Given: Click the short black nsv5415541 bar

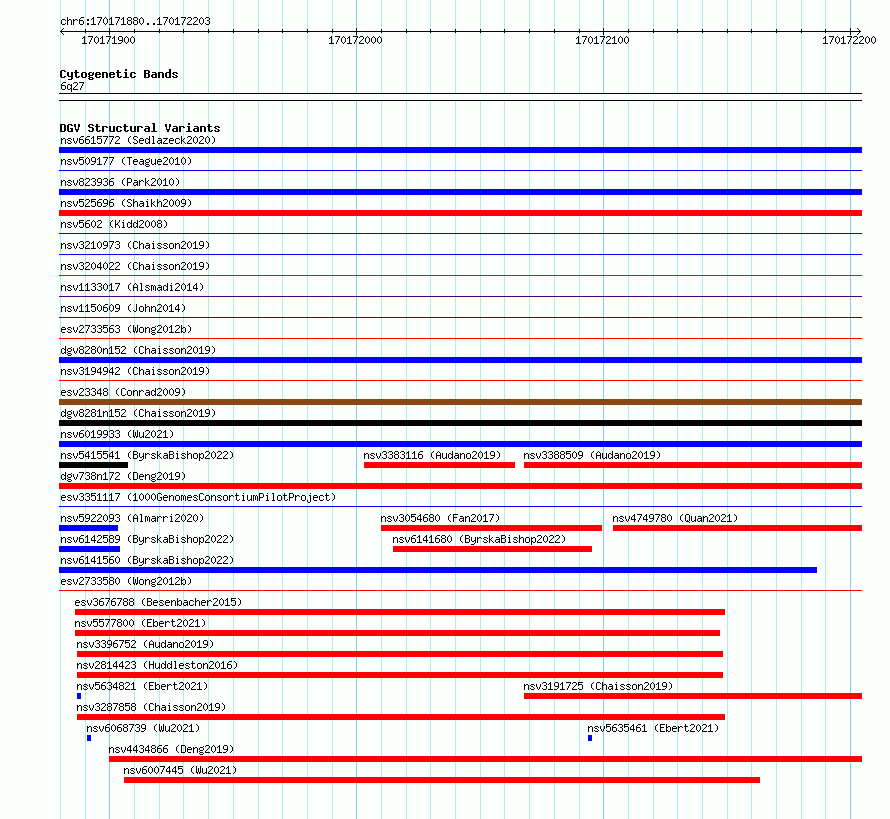Looking at the screenshot, I should click(x=94, y=465).
